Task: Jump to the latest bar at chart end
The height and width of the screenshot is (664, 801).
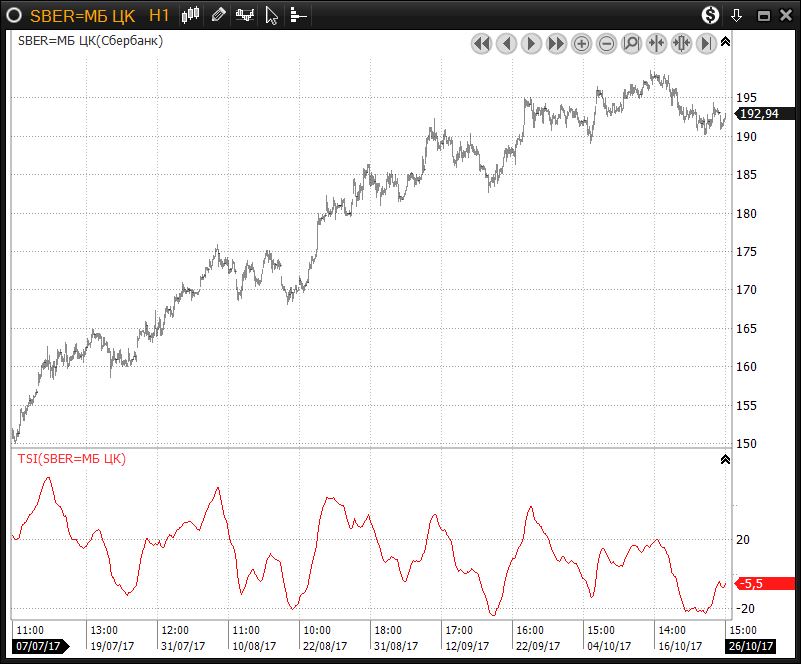Action: pos(706,43)
